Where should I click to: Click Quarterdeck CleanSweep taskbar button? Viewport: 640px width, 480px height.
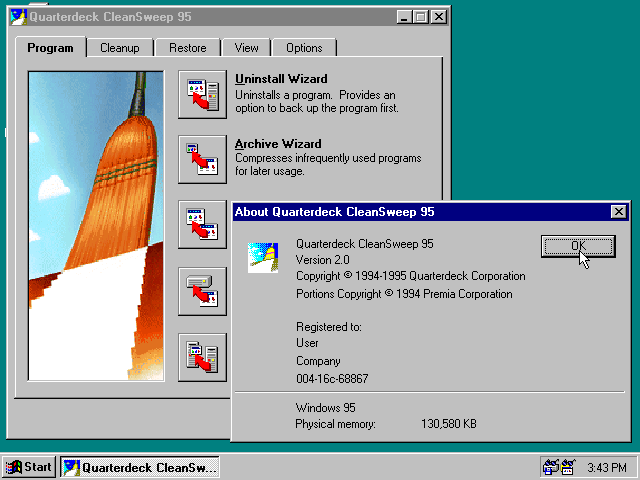pyautogui.click(x=140, y=467)
